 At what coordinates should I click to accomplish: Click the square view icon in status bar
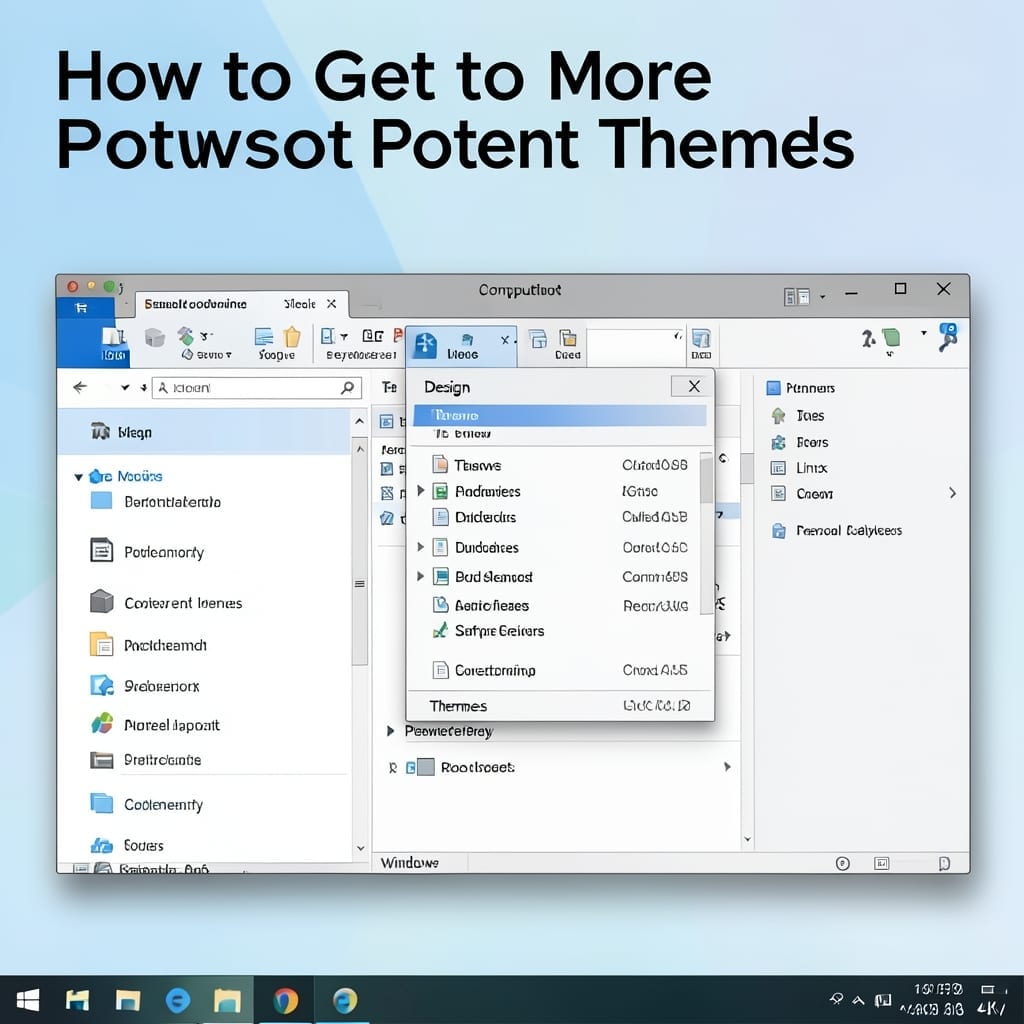point(881,863)
